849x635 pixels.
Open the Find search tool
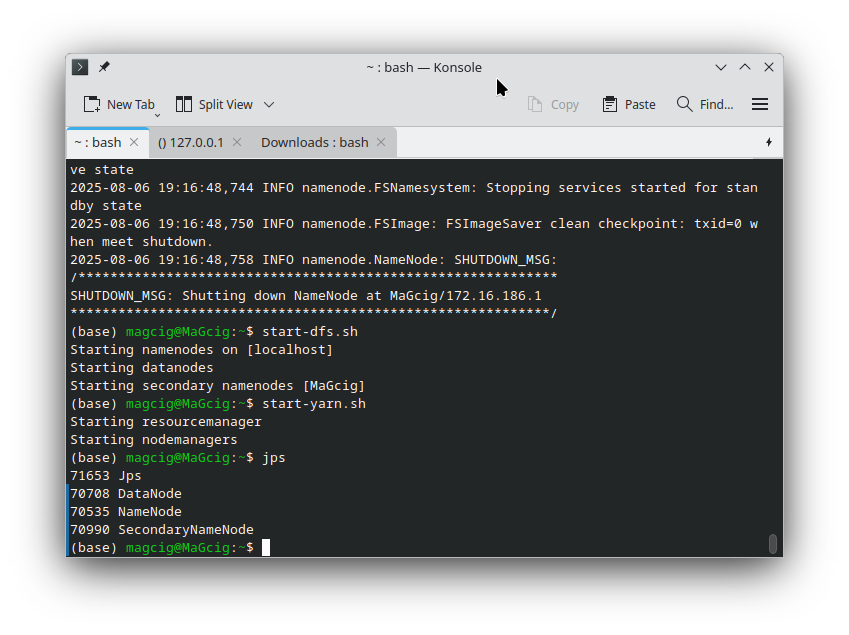(705, 104)
